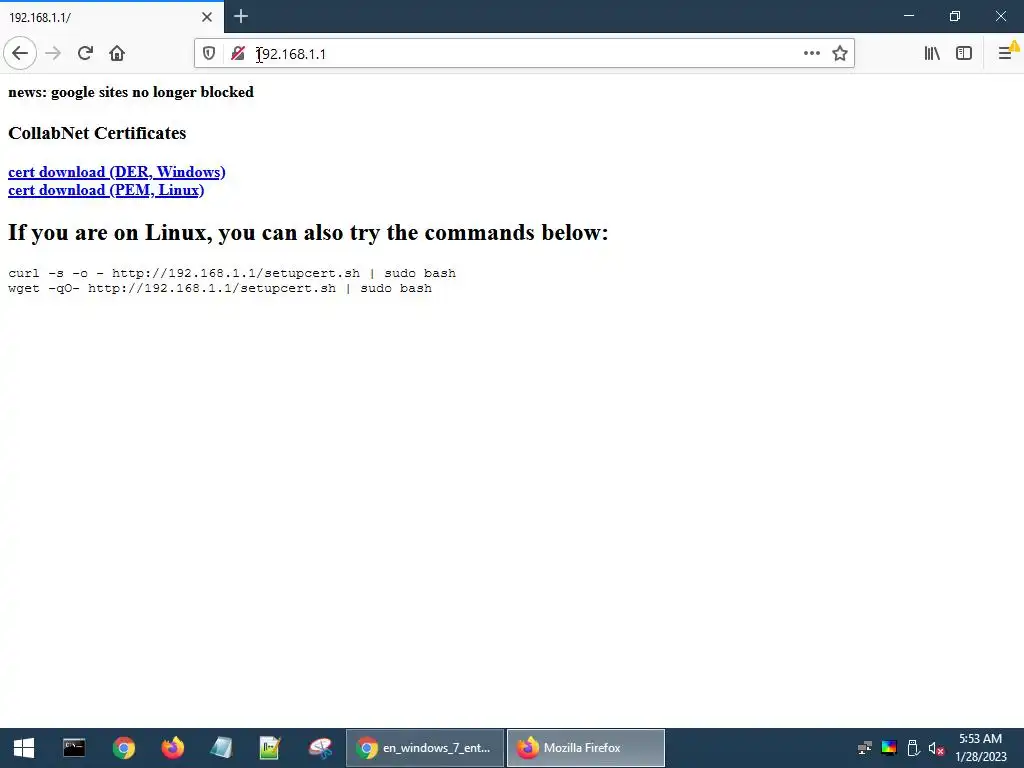
Task: Click the curl setupcert.sh command line
Action: 232,273
